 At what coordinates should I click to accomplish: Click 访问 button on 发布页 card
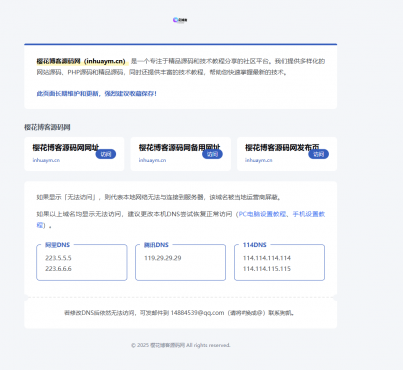pyautogui.click(x=319, y=154)
